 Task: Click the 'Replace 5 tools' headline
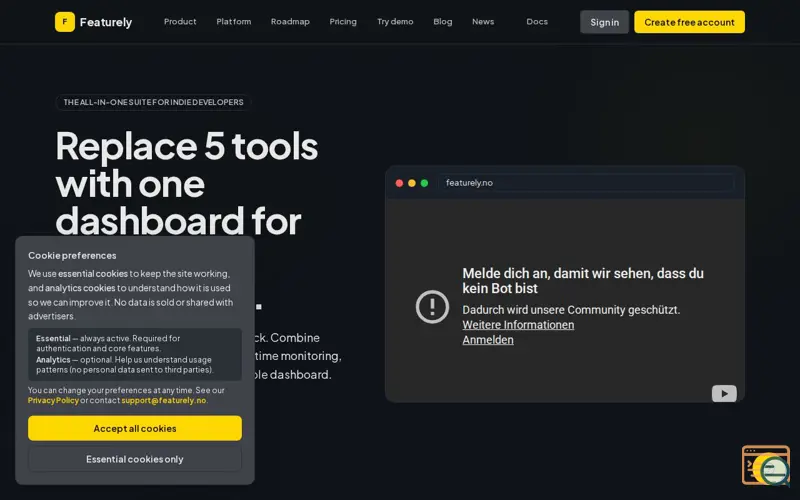pyautogui.click(x=187, y=146)
